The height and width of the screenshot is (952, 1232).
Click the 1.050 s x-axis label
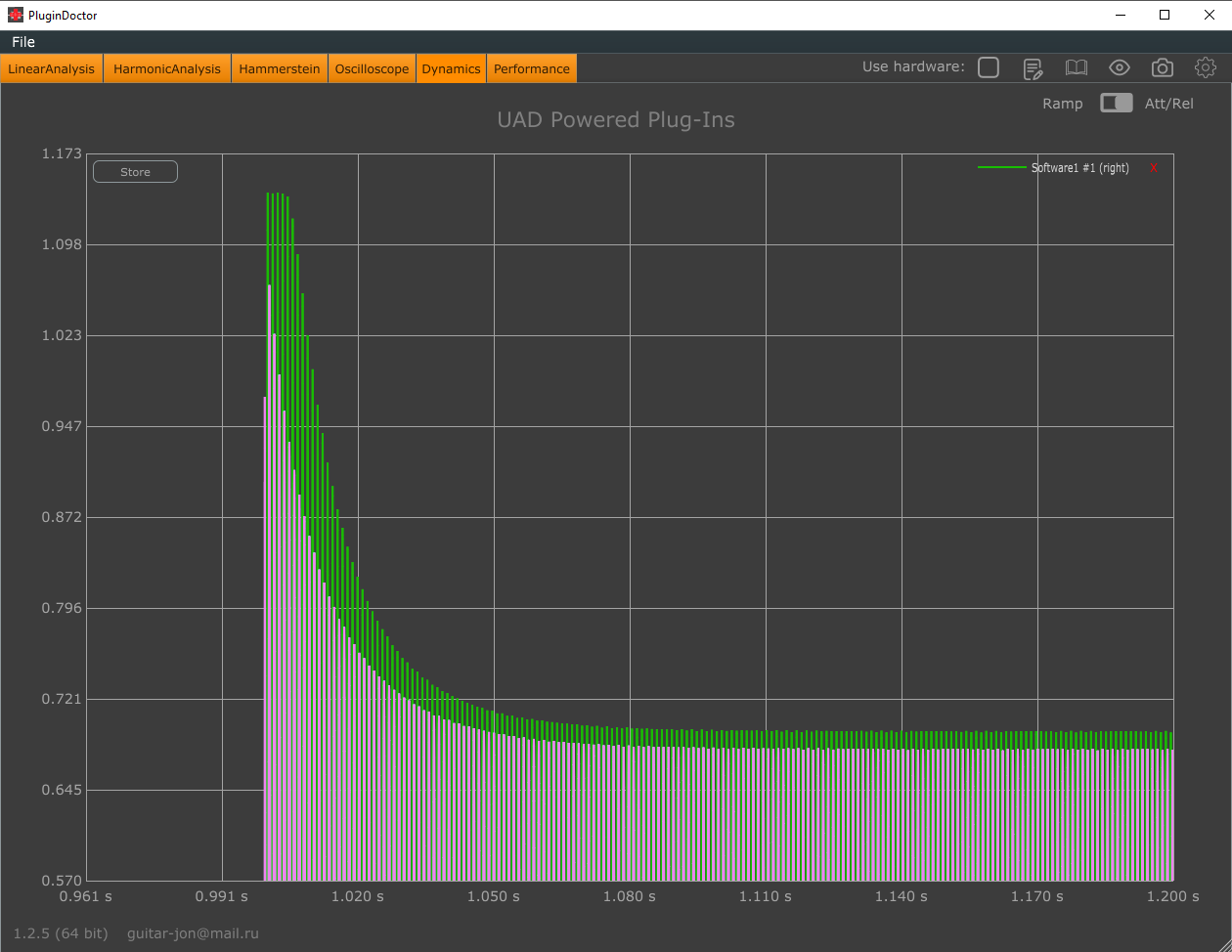click(x=493, y=895)
